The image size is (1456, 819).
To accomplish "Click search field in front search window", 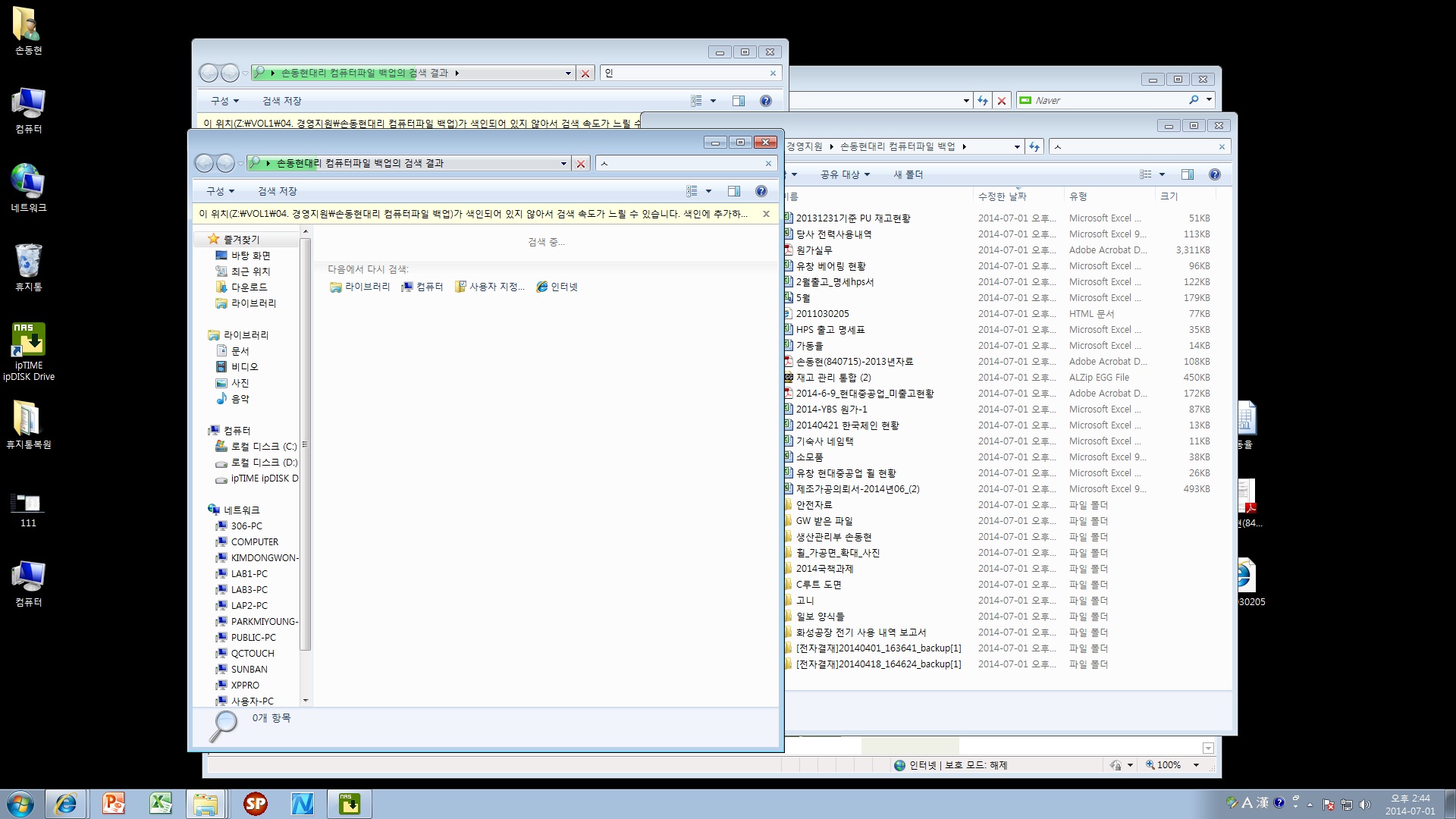I will (x=680, y=163).
